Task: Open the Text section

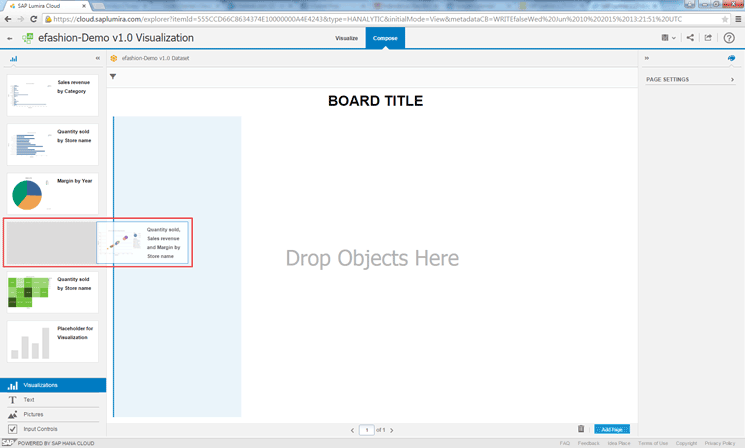Action: 53,400
